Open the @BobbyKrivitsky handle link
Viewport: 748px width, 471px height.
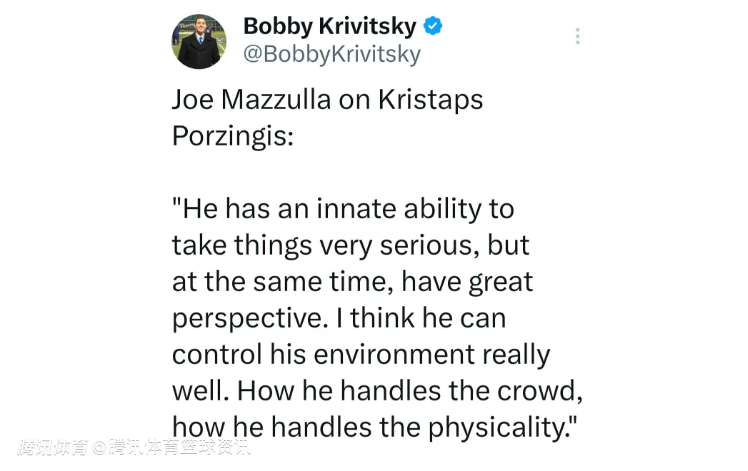(x=331, y=54)
